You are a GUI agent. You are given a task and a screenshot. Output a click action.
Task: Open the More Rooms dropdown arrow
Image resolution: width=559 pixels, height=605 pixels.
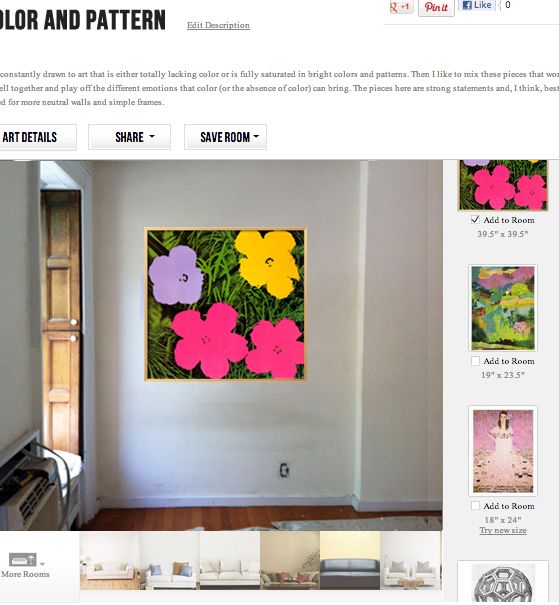[42, 564]
